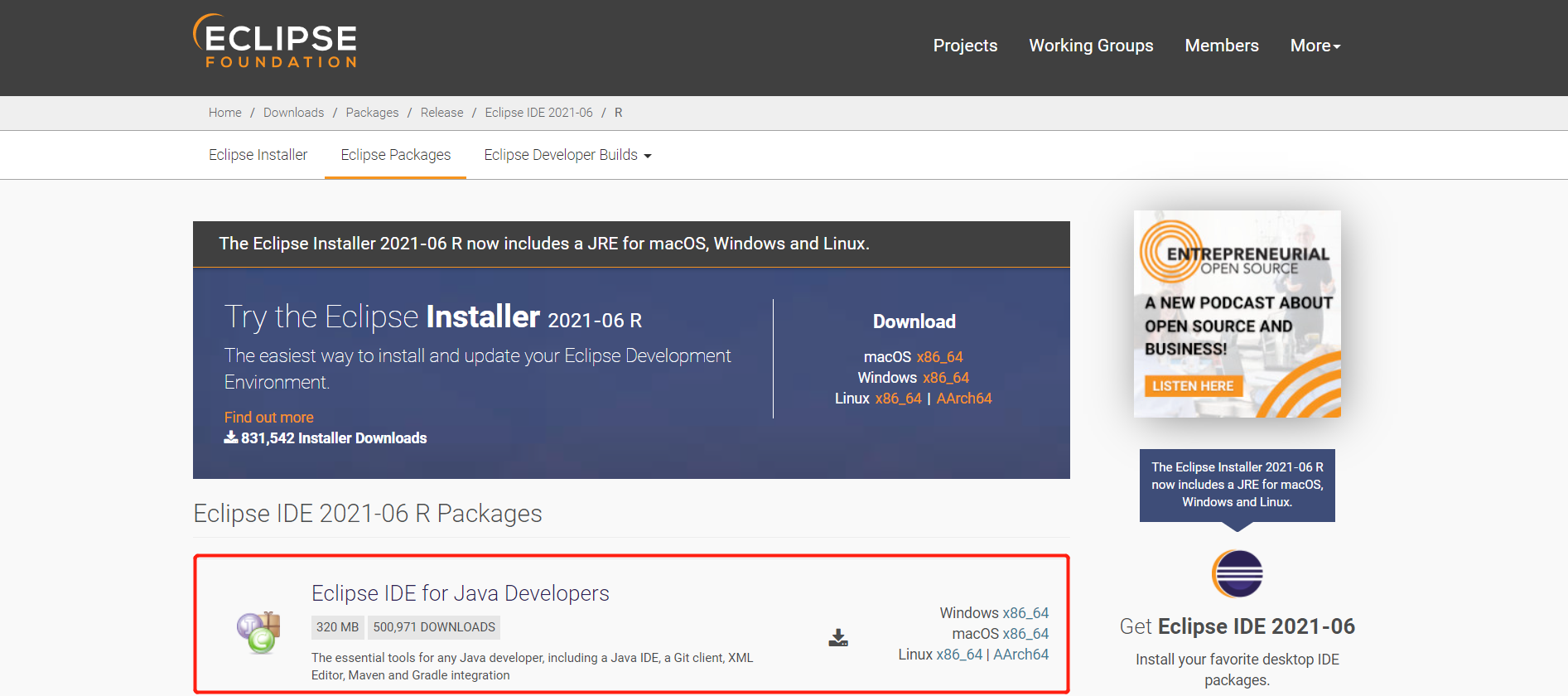Open the Projects menu item

[x=965, y=46]
